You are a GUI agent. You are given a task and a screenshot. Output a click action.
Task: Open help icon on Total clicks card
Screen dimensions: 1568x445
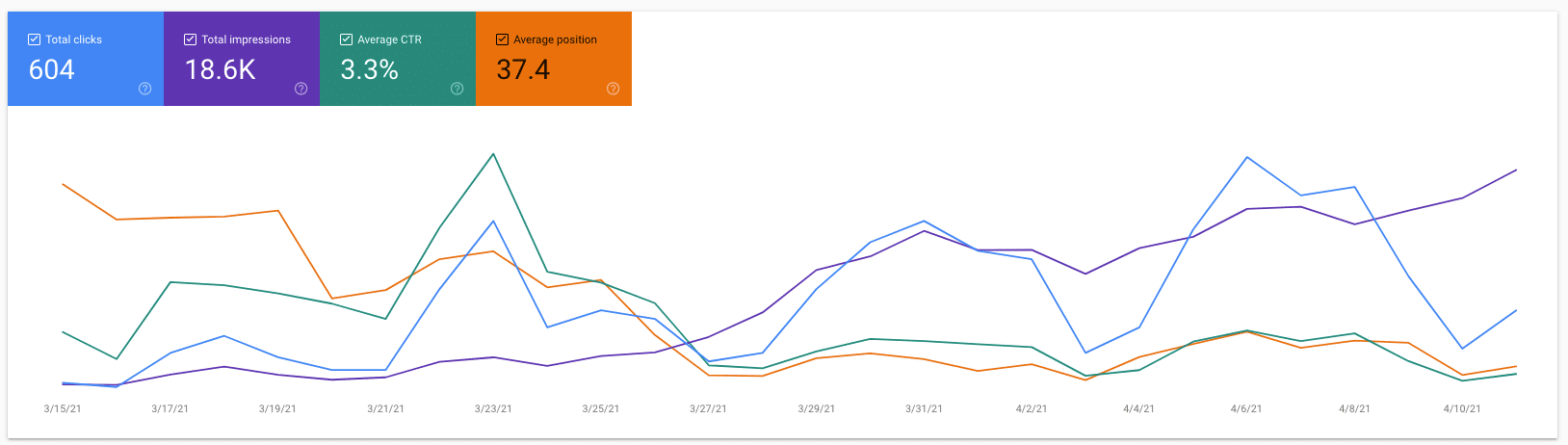pos(145,89)
